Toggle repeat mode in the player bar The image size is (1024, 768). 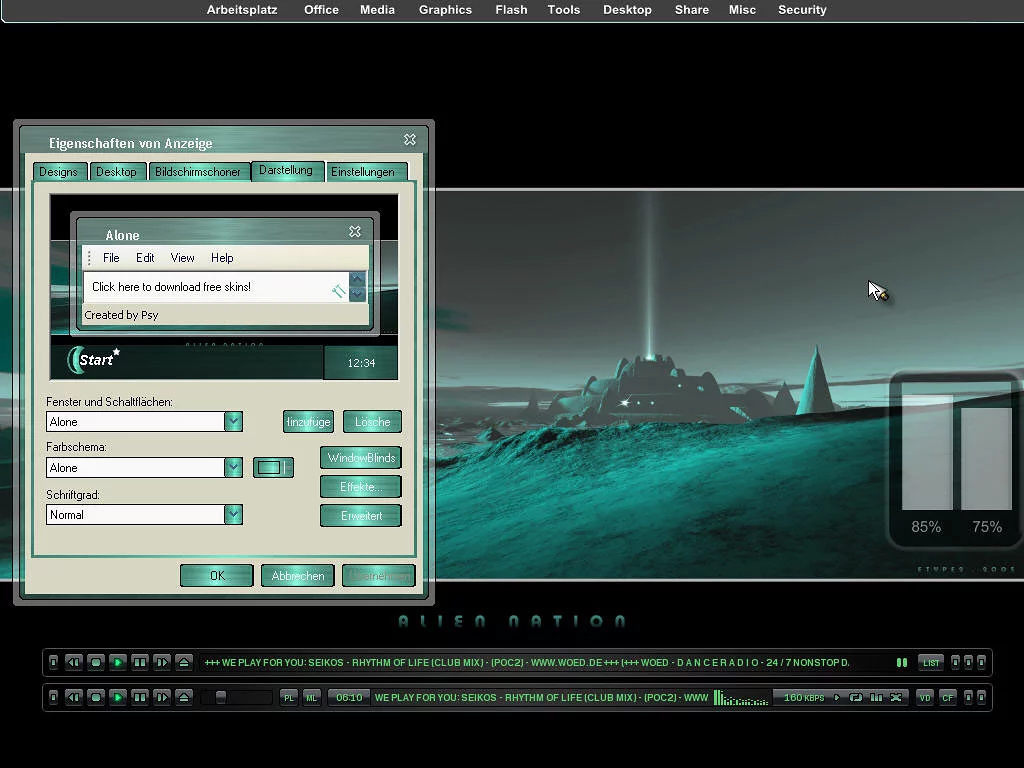click(856, 697)
